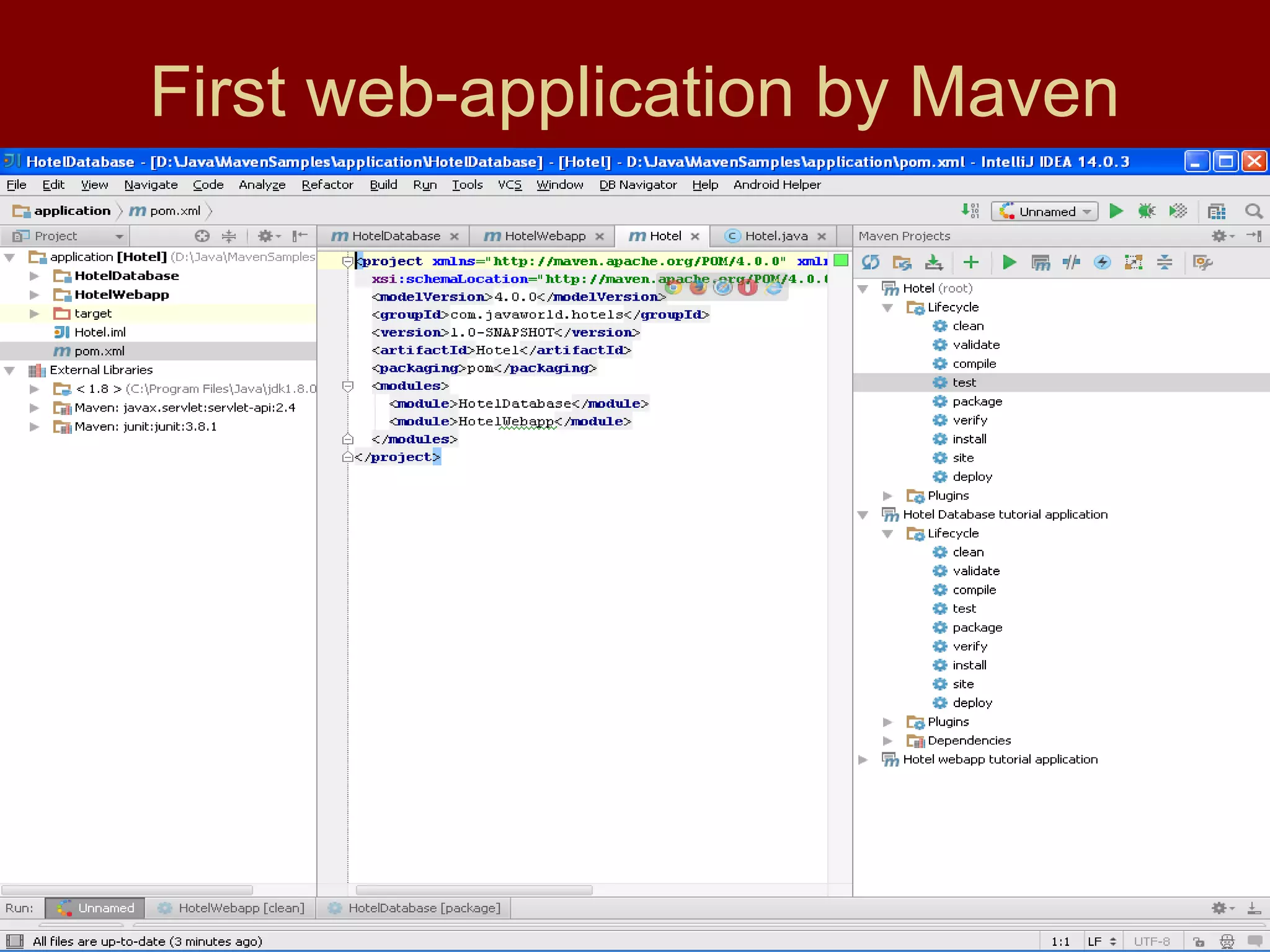The width and height of the screenshot is (1270, 952).
Task: Click editor horizontal scrollbar
Action: 474,890
